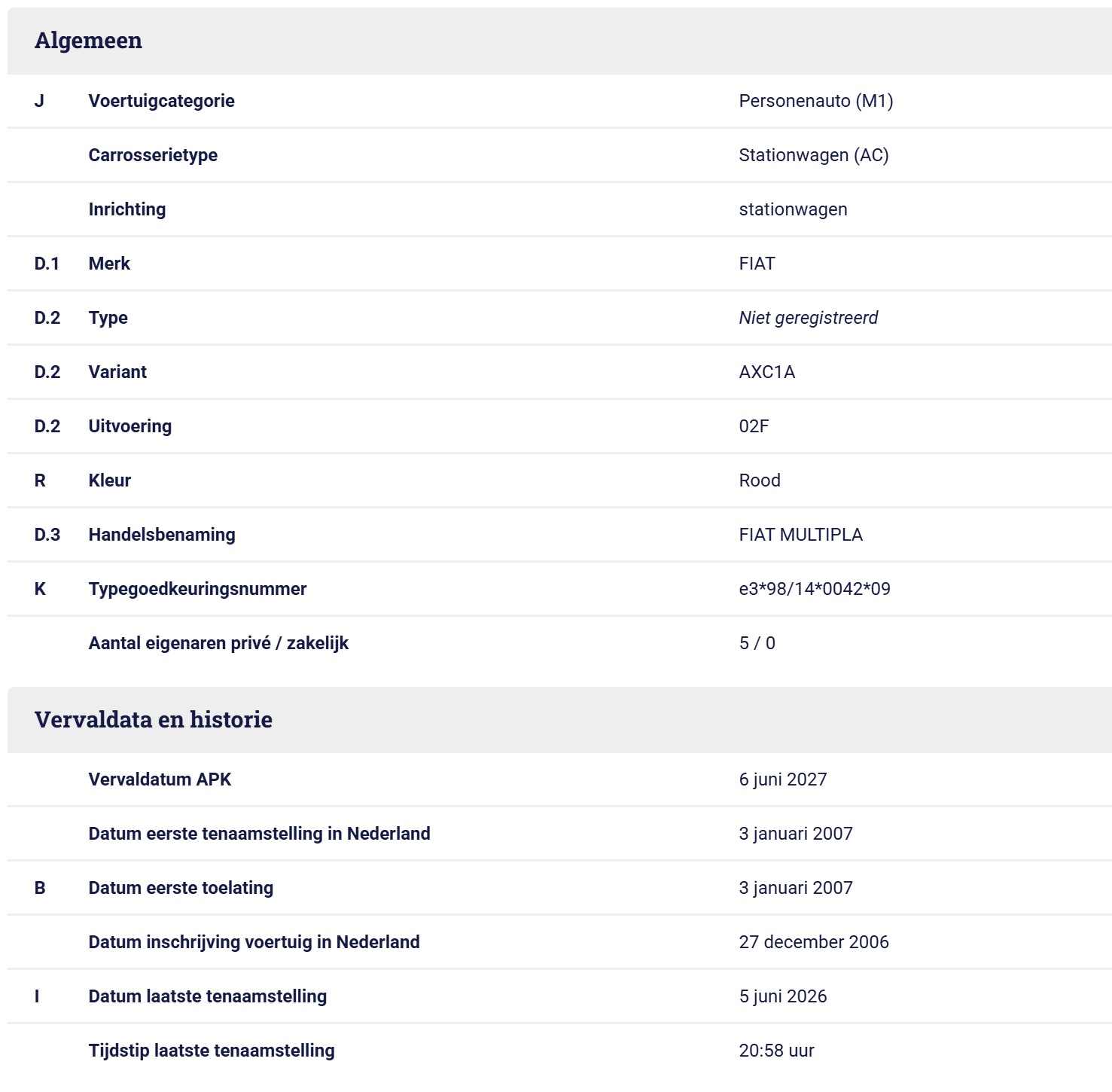The width and height of the screenshot is (1112, 1092).
Task: Select the Datum eerste toelating label
Action: (181, 888)
